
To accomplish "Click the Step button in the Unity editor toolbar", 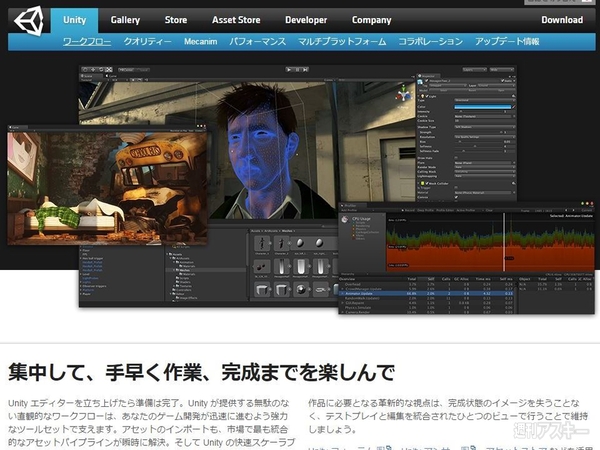I will pyautogui.click(x=305, y=70).
